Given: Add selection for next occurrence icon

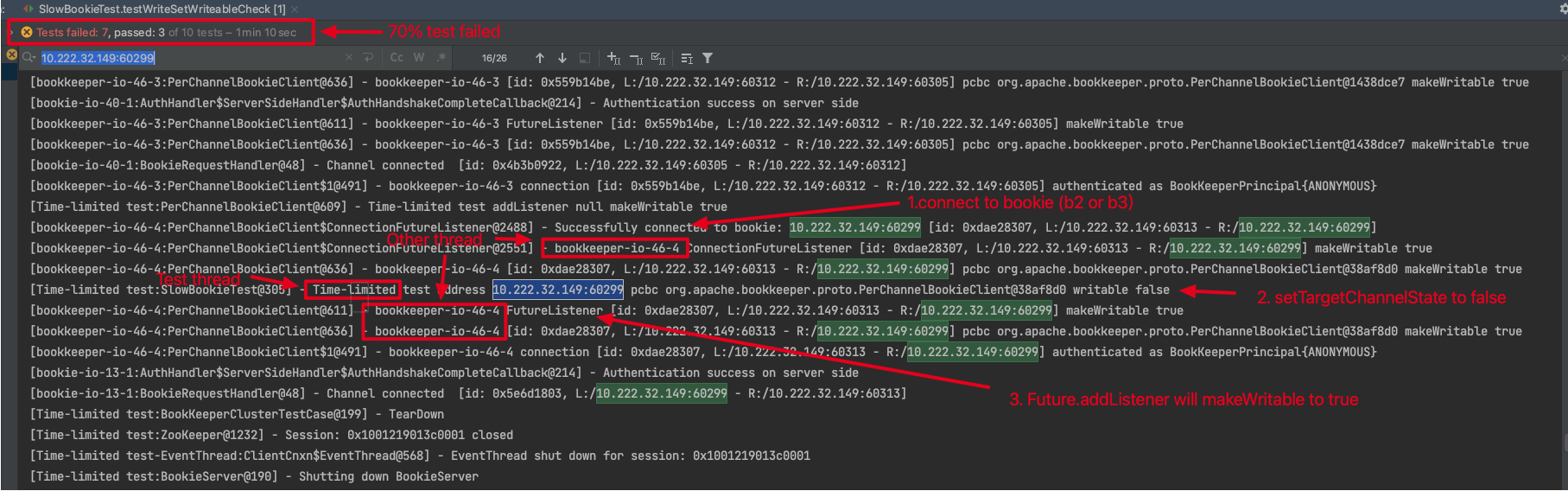Looking at the screenshot, I should 613,58.
